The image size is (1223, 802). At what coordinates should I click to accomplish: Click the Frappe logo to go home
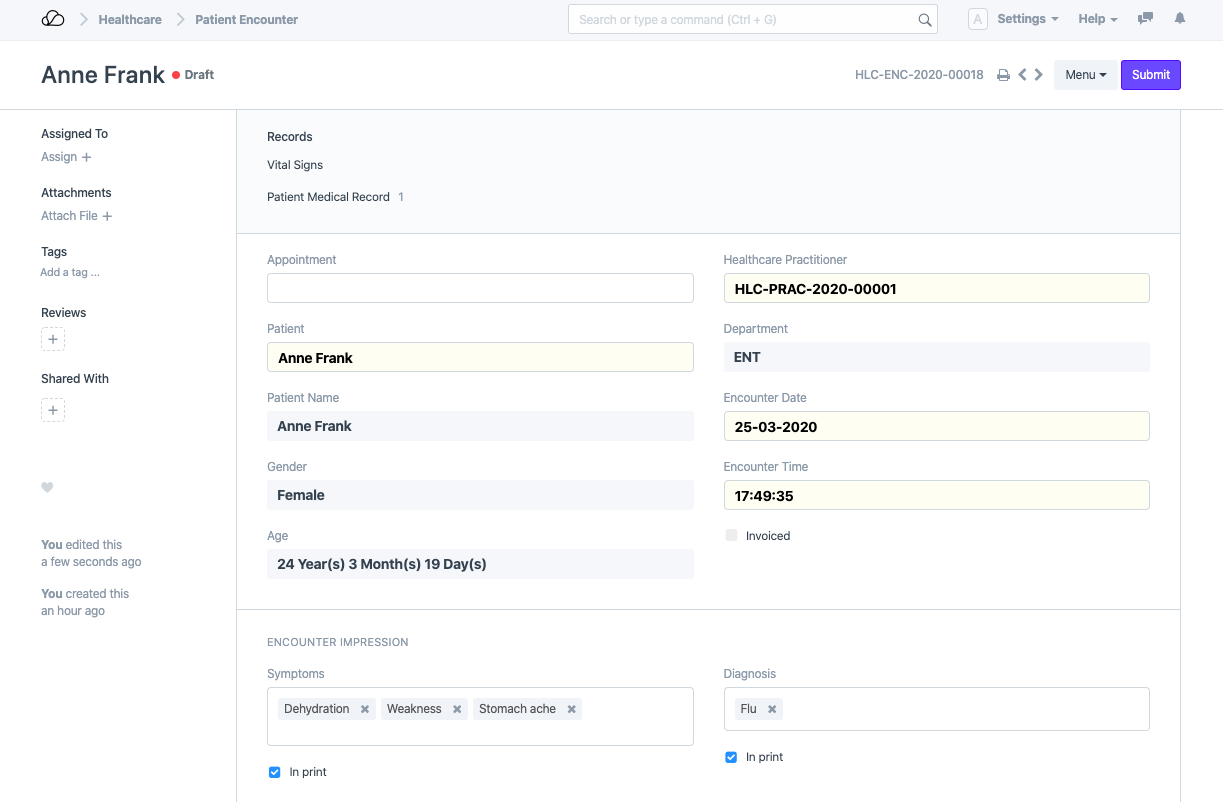(53, 18)
